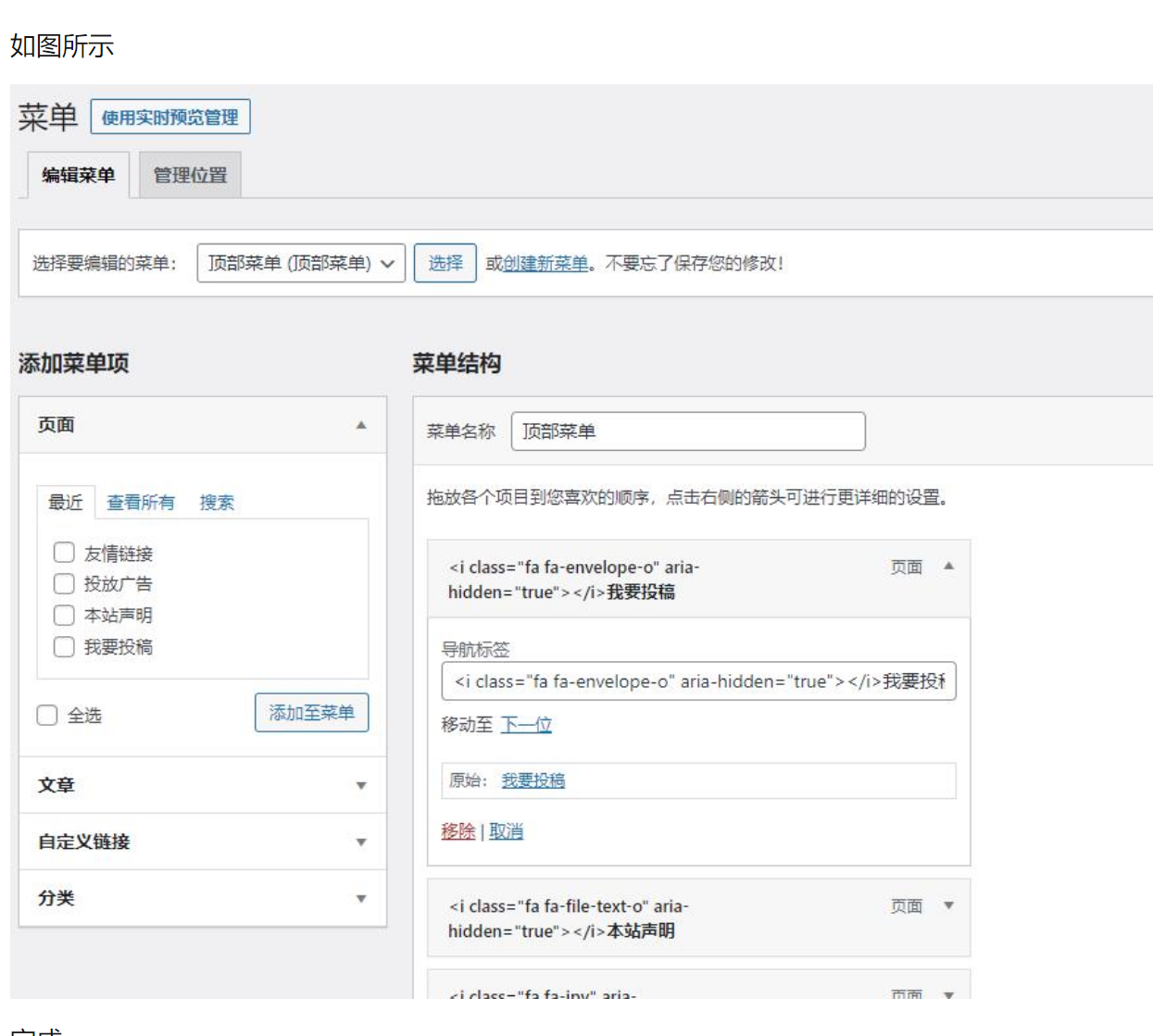The width and height of the screenshot is (1153, 1036).
Task: Tick the 本站声明 page checkbox
Action: (x=64, y=615)
